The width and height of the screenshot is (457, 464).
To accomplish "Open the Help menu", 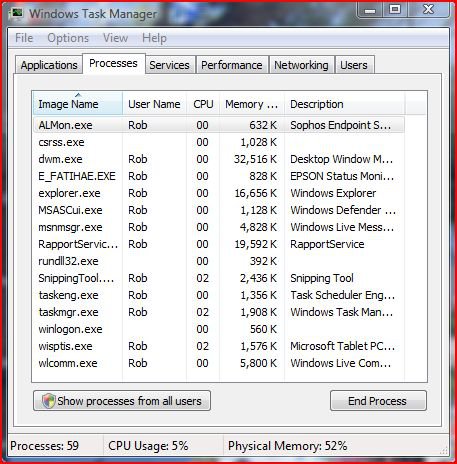I will 154,38.
